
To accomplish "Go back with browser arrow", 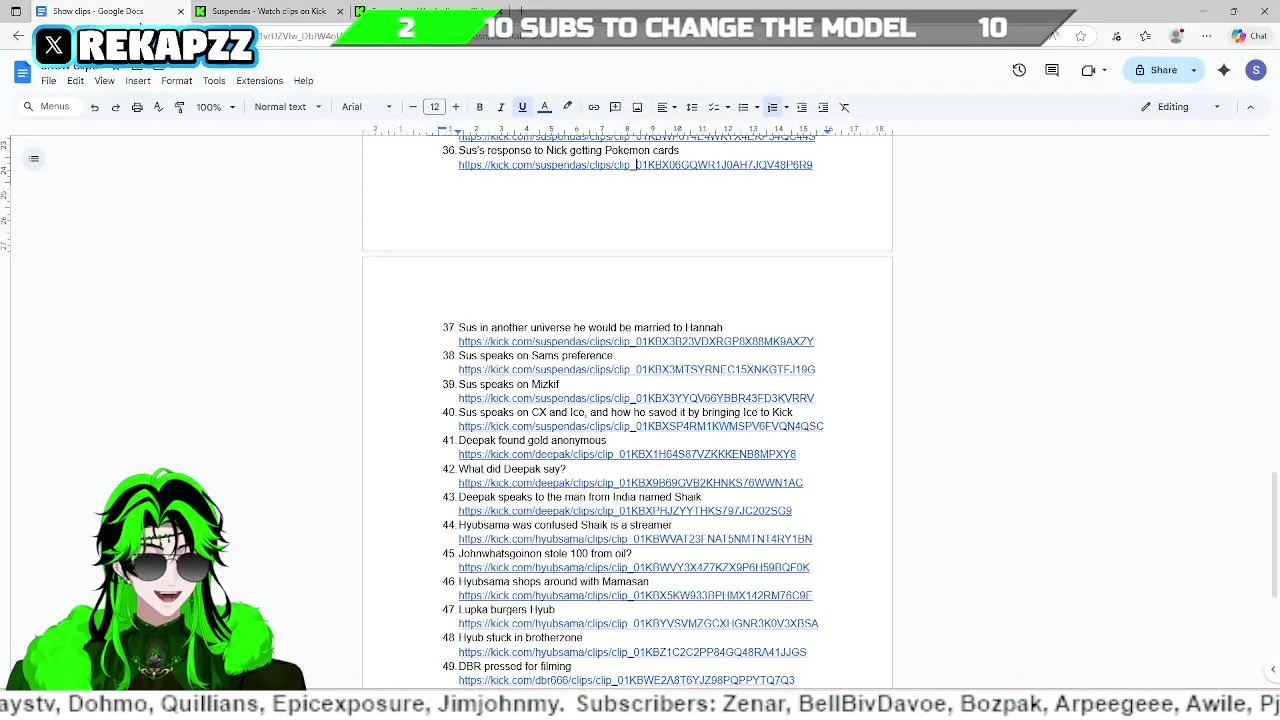I will 18,36.
